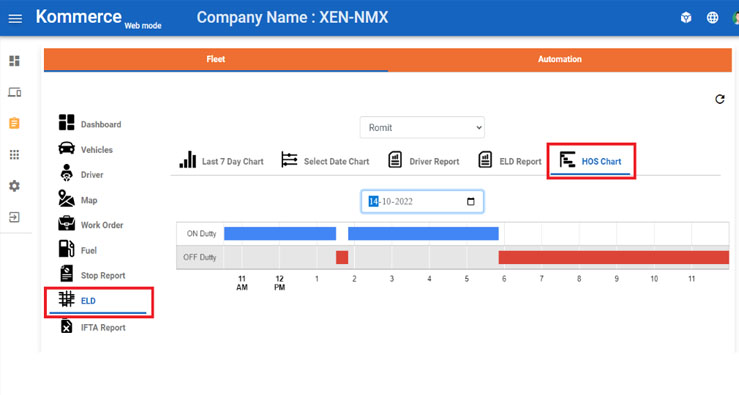Click the small red OFF Duty block

(342, 257)
